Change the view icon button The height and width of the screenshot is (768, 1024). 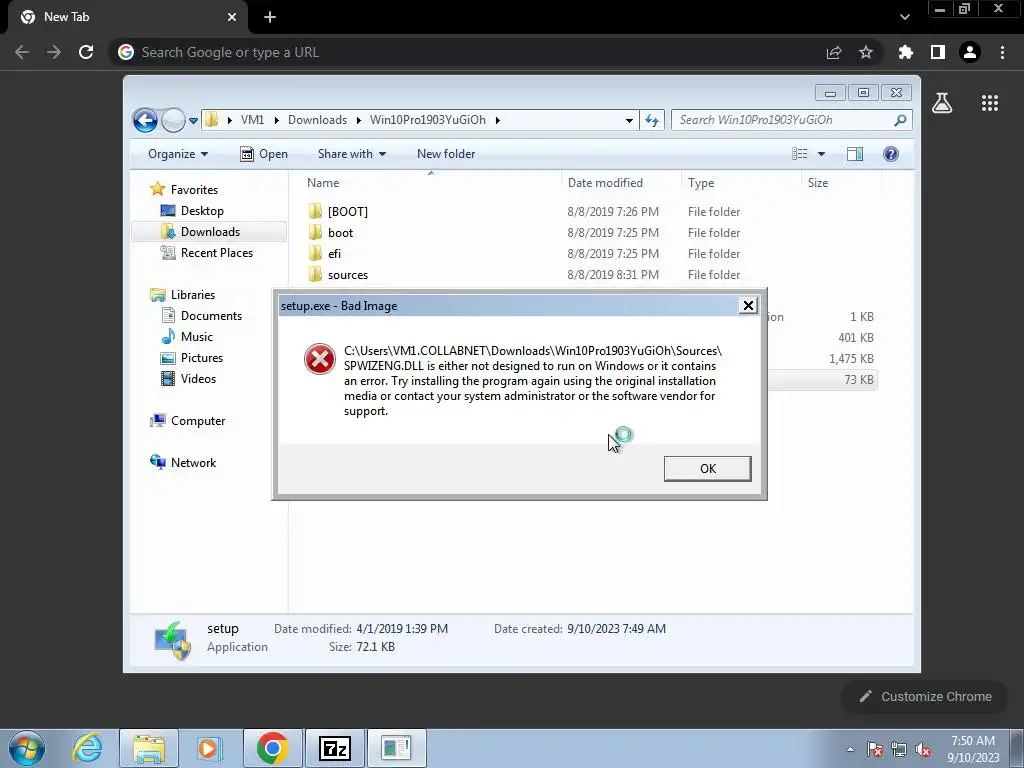pyautogui.click(x=799, y=153)
